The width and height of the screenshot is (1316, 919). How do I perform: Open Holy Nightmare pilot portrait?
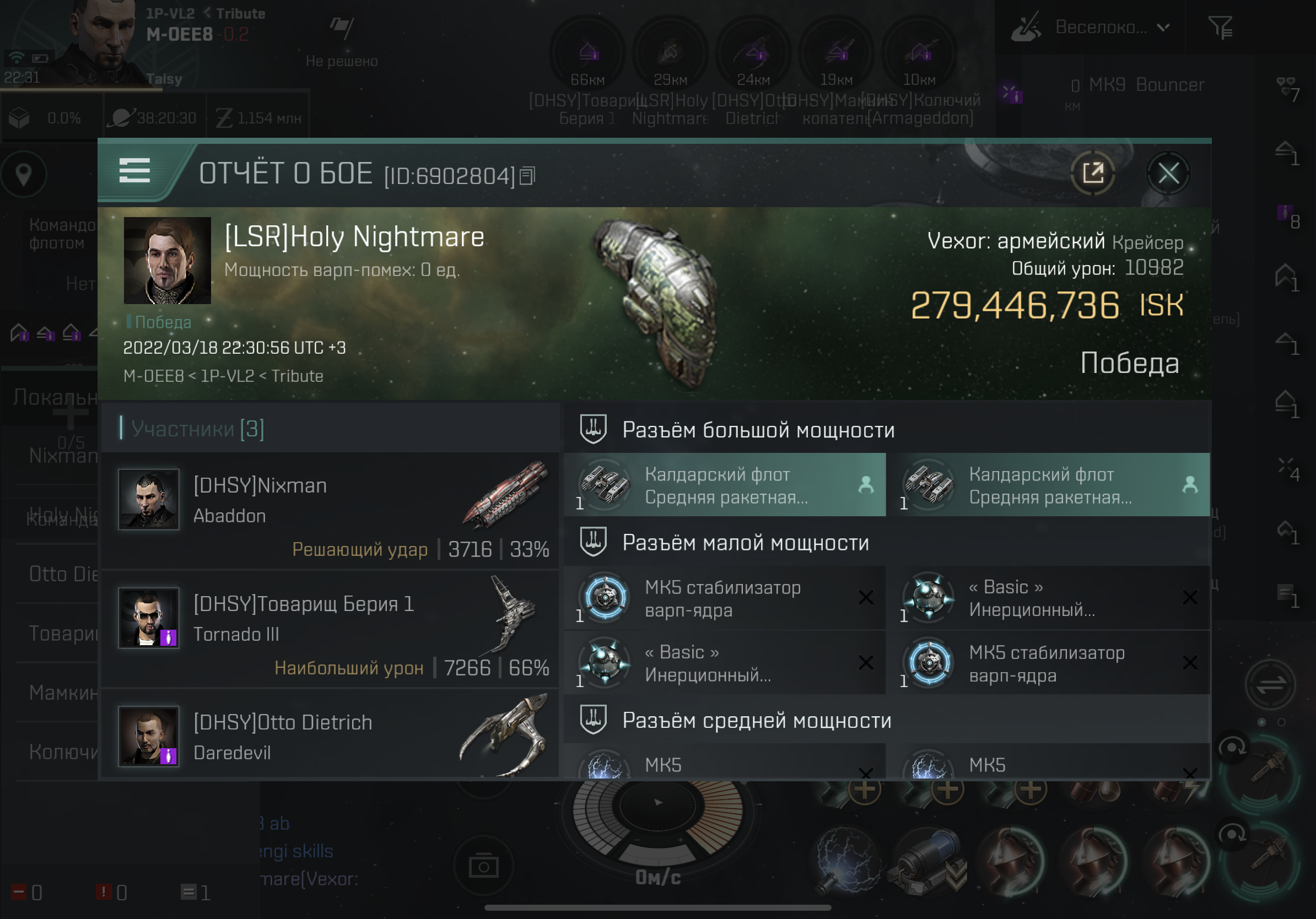click(168, 260)
